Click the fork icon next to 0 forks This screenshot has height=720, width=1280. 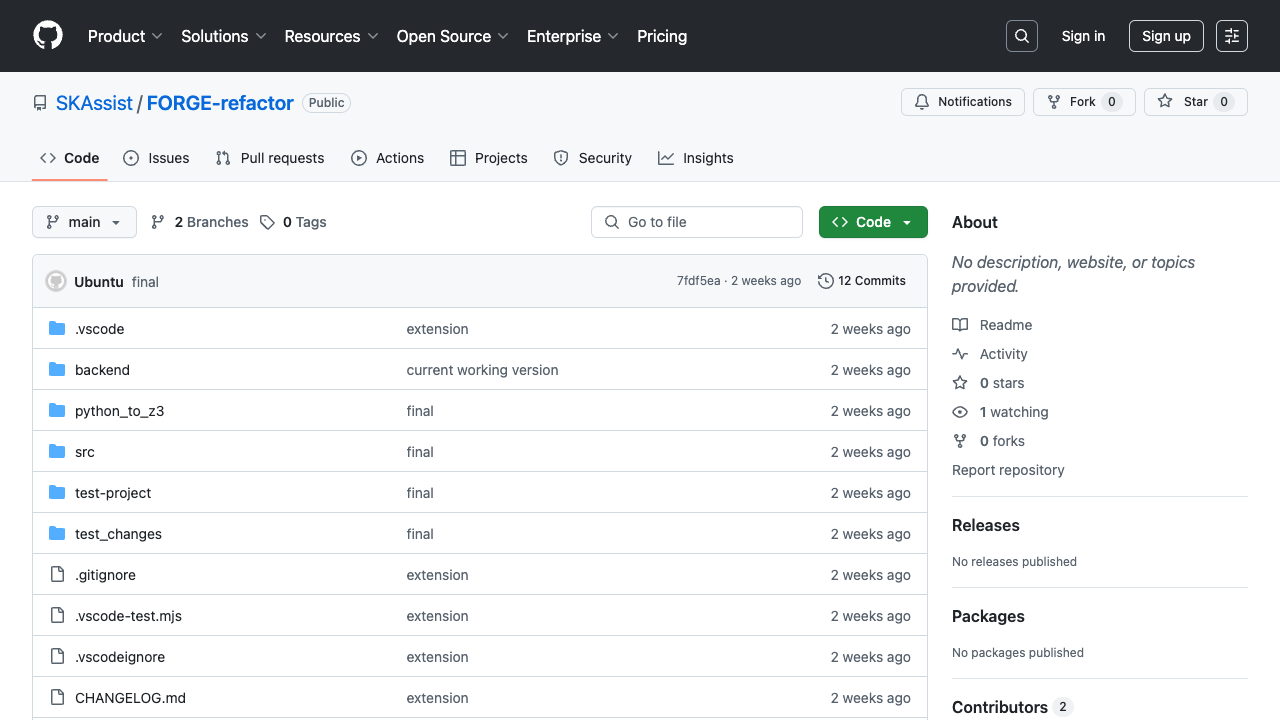click(x=960, y=441)
